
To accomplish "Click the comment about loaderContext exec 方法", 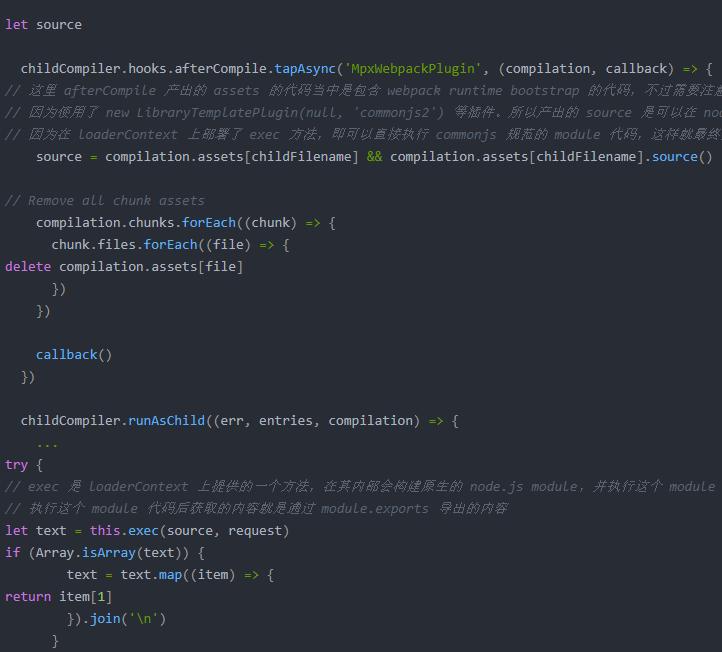I will point(363,134).
